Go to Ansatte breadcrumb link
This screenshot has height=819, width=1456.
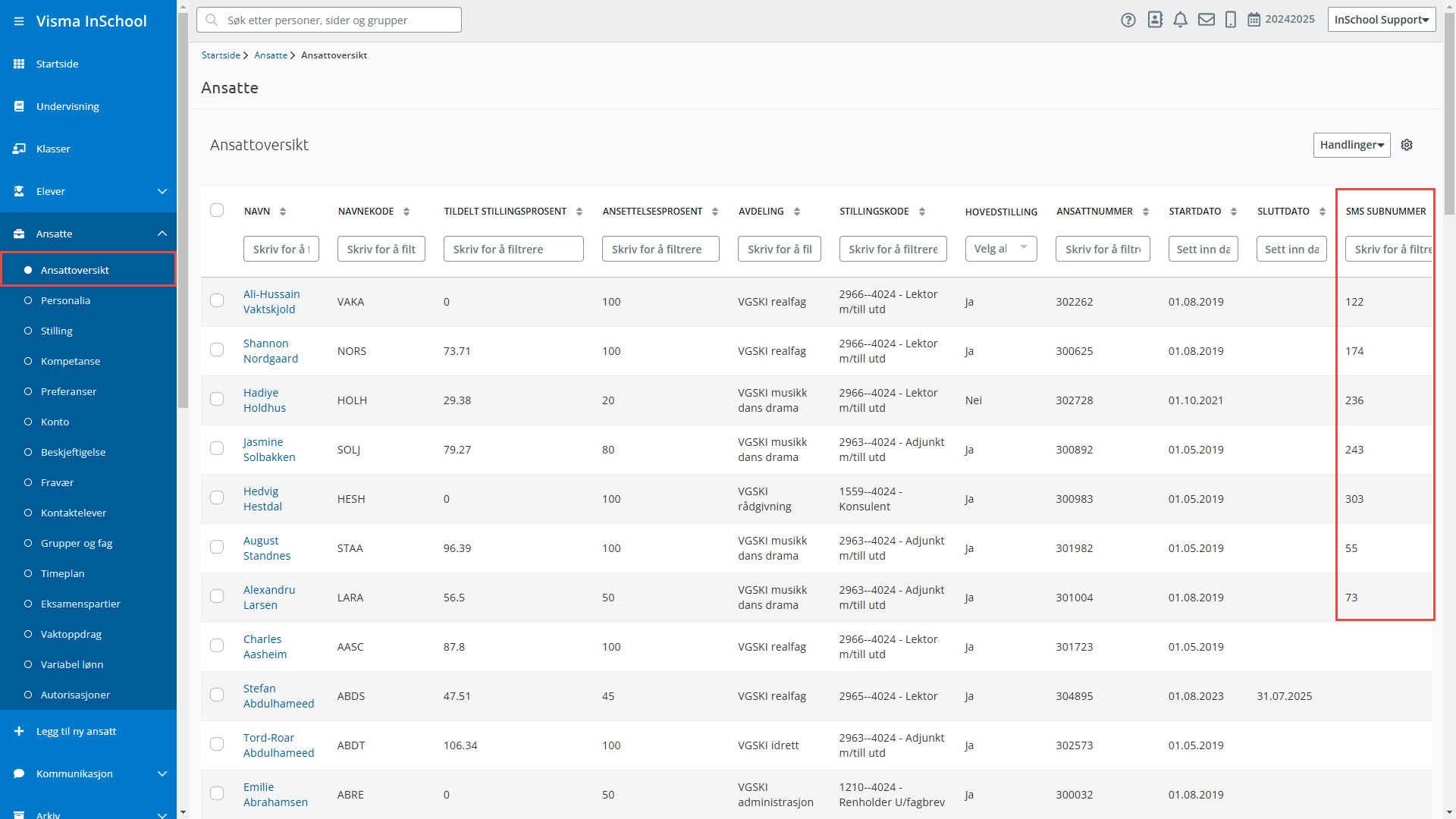click(271, 55)
